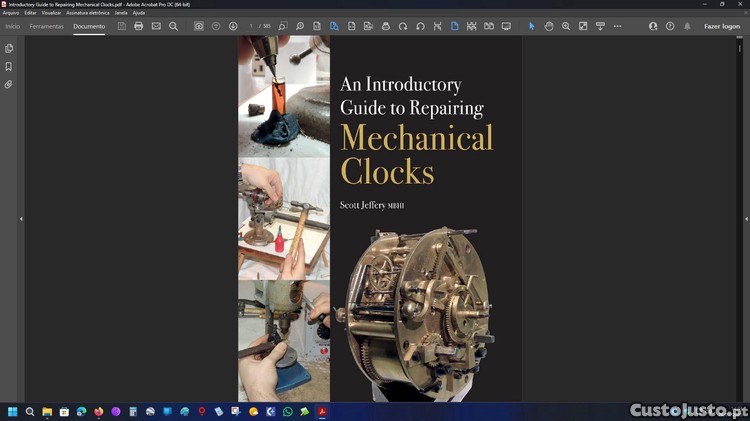This screenshot has height=421, width=750.
Task: Open the notifications bell
Action: click(687, 26)
